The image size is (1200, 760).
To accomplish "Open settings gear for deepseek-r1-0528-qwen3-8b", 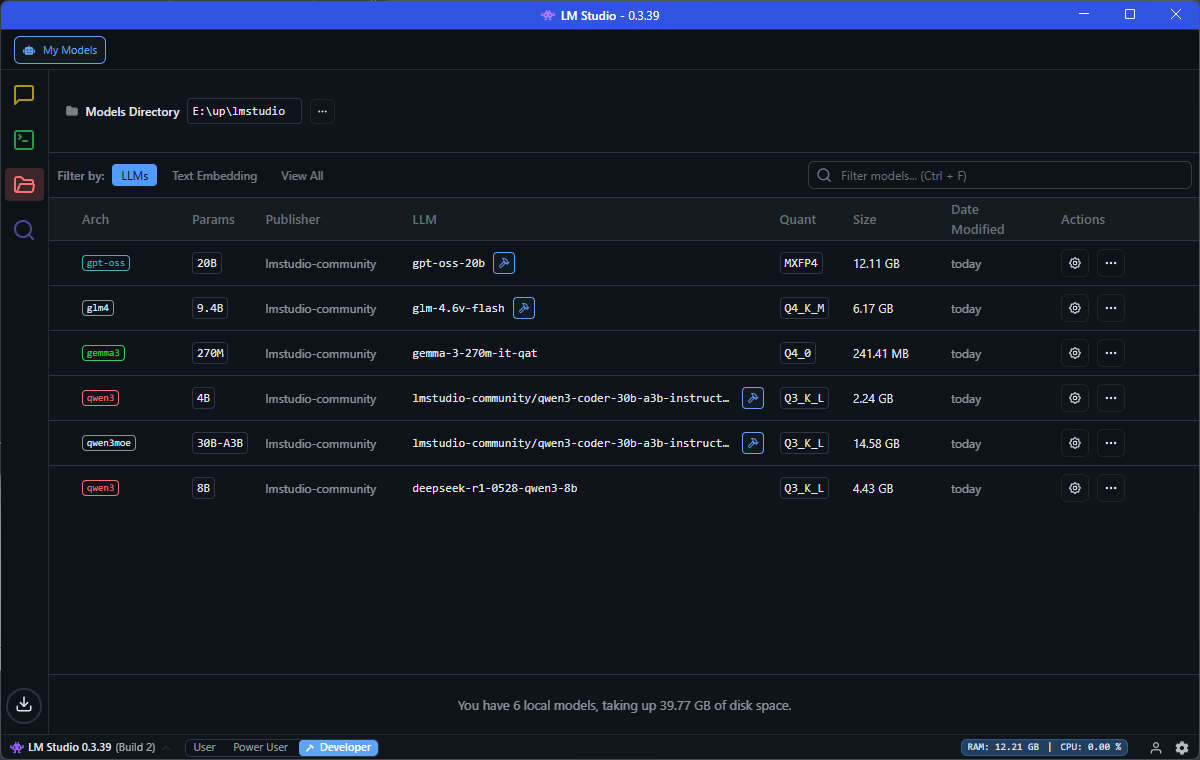I will click(x=1074, y=488).
